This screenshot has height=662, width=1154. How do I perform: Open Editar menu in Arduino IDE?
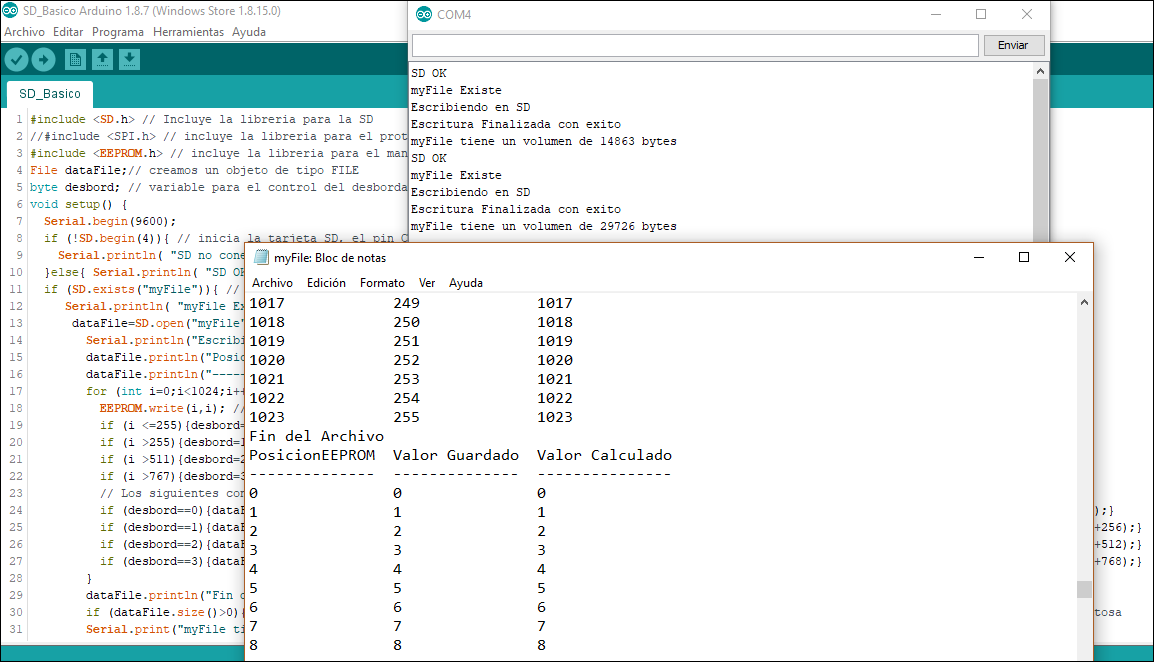(x=68, y=32)
